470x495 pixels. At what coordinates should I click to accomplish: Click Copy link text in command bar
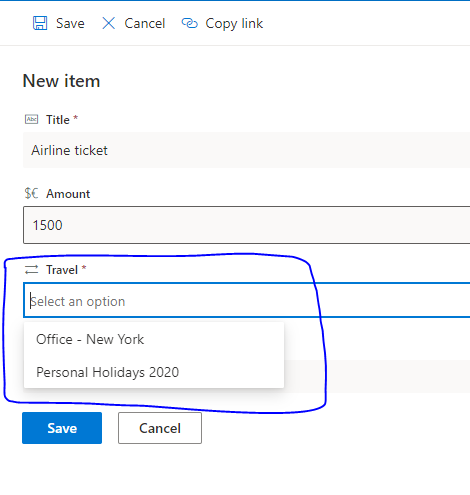234,24
